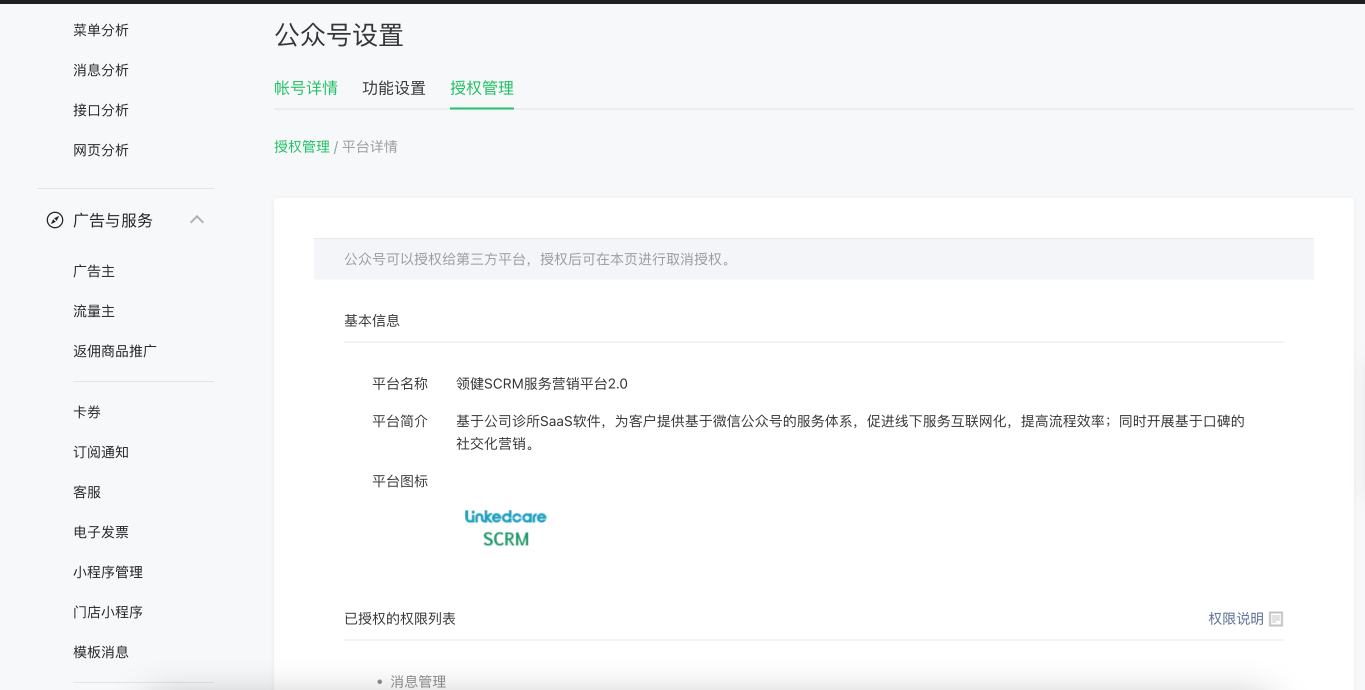Image resolution: width=1365 pixels, height=690 pixels.
Task: Open 返佣商品推广 menu item
Action: click(115, 351)
